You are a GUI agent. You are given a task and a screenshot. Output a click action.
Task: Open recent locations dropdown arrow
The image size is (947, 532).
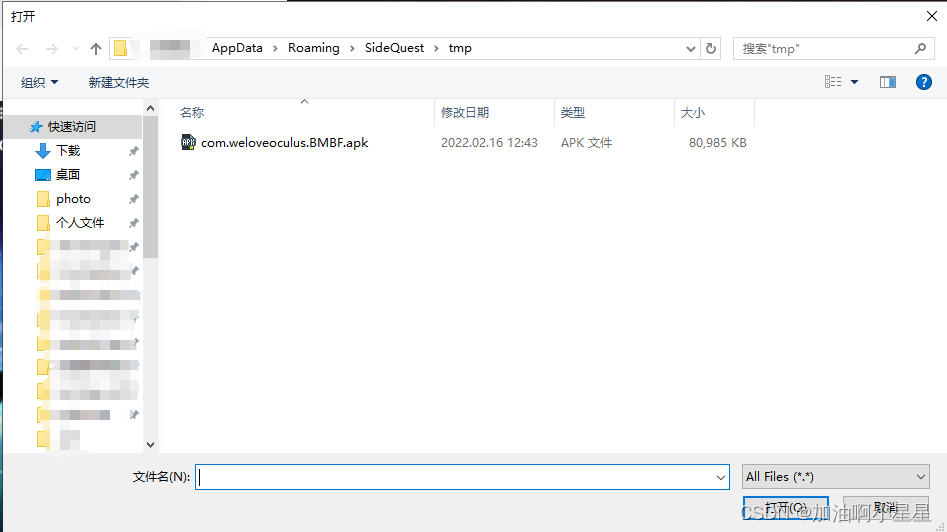click(75, 49)
